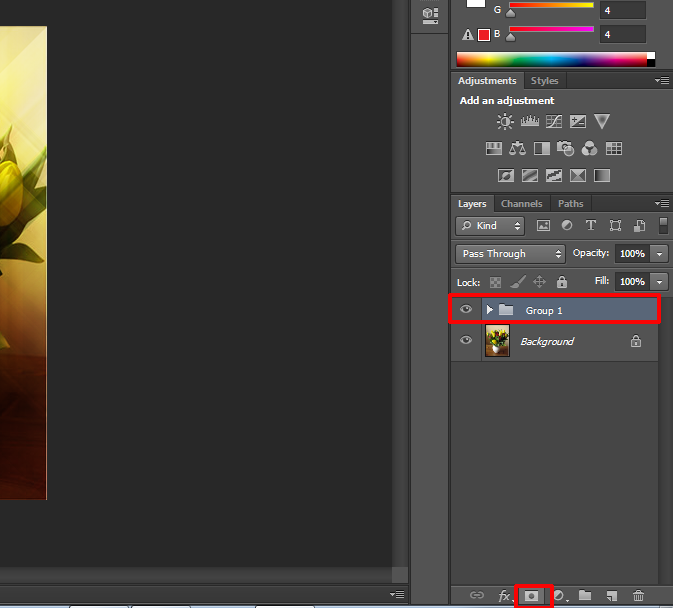The width and height of the screenshot is (673, 608).
Task: Click the Background layer lock icon
Action: [636, 341]
